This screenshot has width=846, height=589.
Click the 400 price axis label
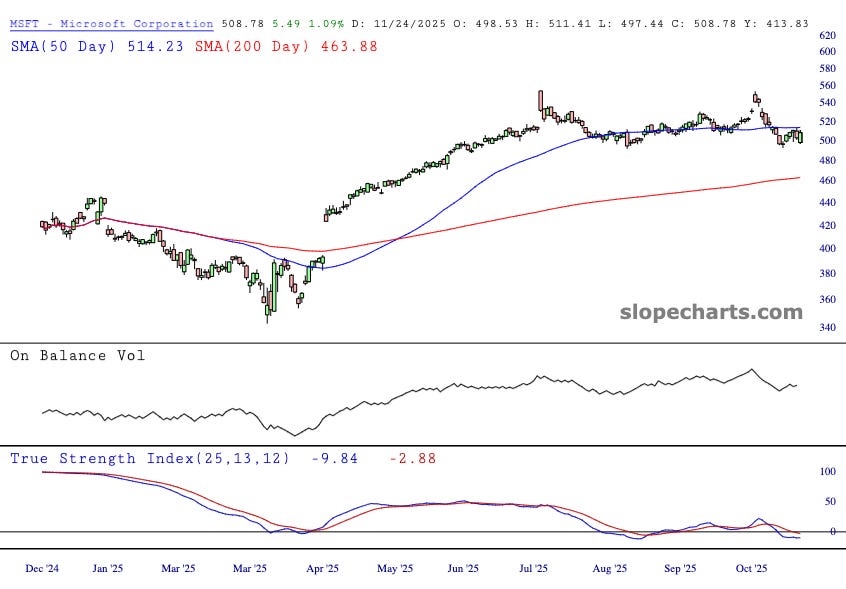point(828,249)
